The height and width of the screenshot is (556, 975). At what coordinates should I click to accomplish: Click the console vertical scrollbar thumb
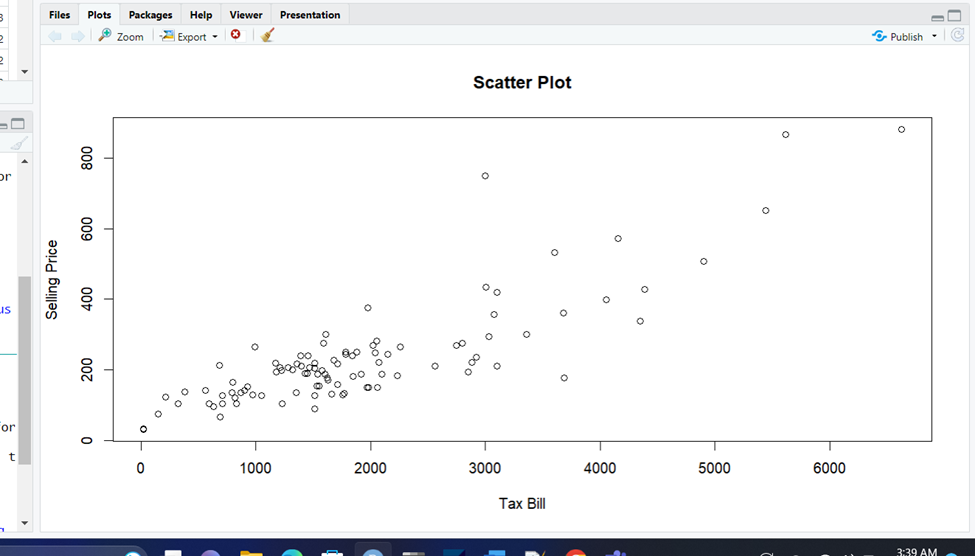click(24, 370)
